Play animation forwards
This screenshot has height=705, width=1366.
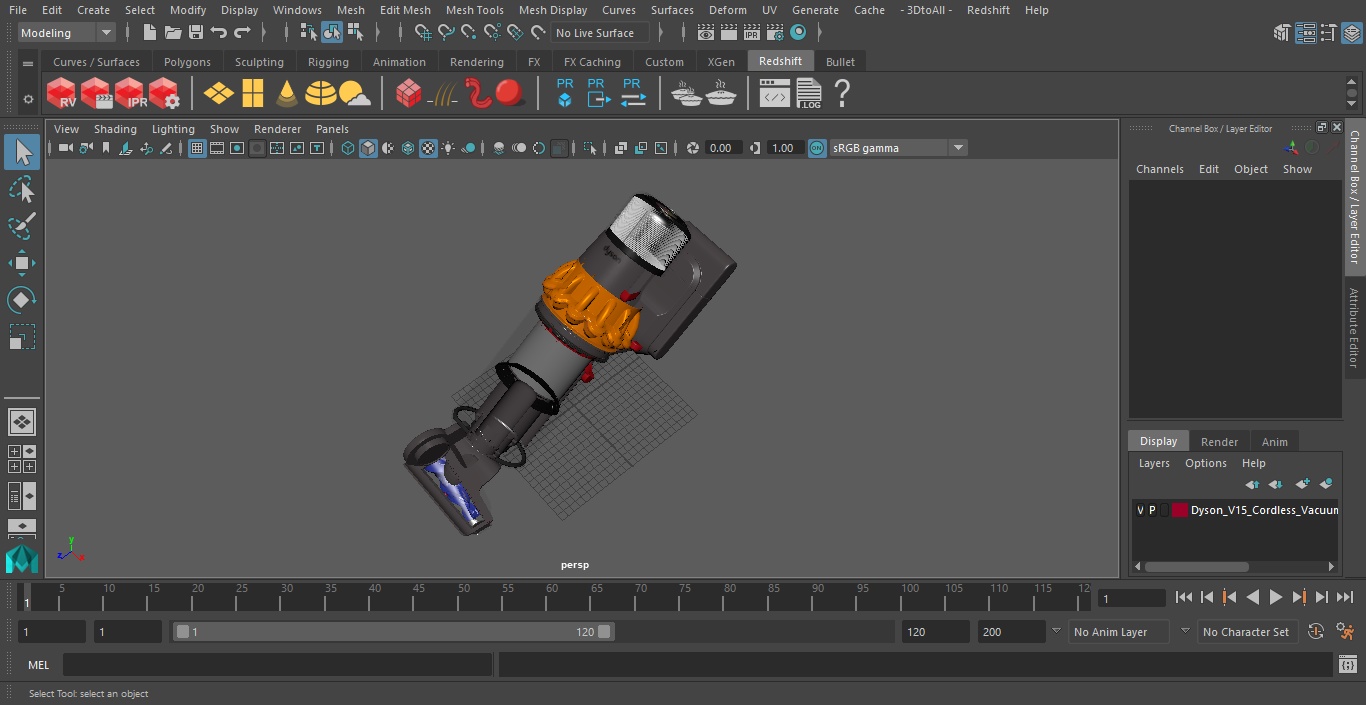(x=1275, y=597)
